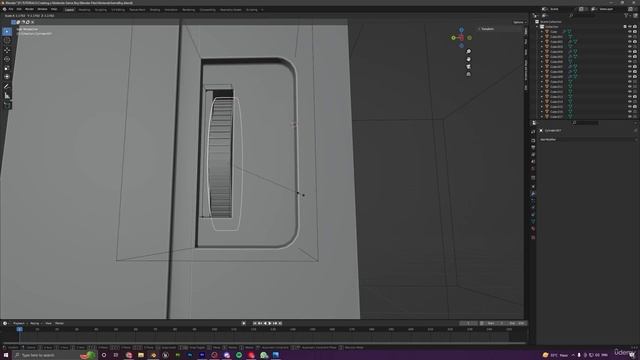Expand the Cube.007 row arrow

542,67
